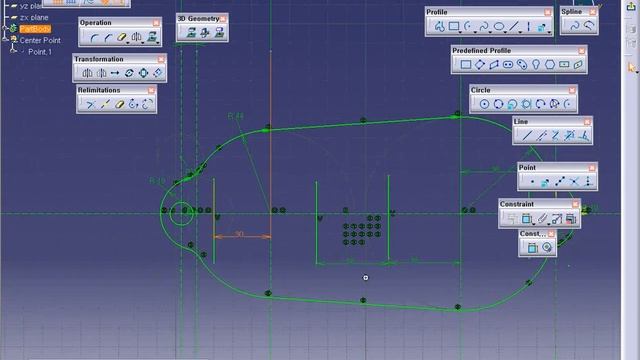Click fifth icon in Circle toolbar
Image resolution: width=640 pixels, height=360 pixels.
[540, 104]
